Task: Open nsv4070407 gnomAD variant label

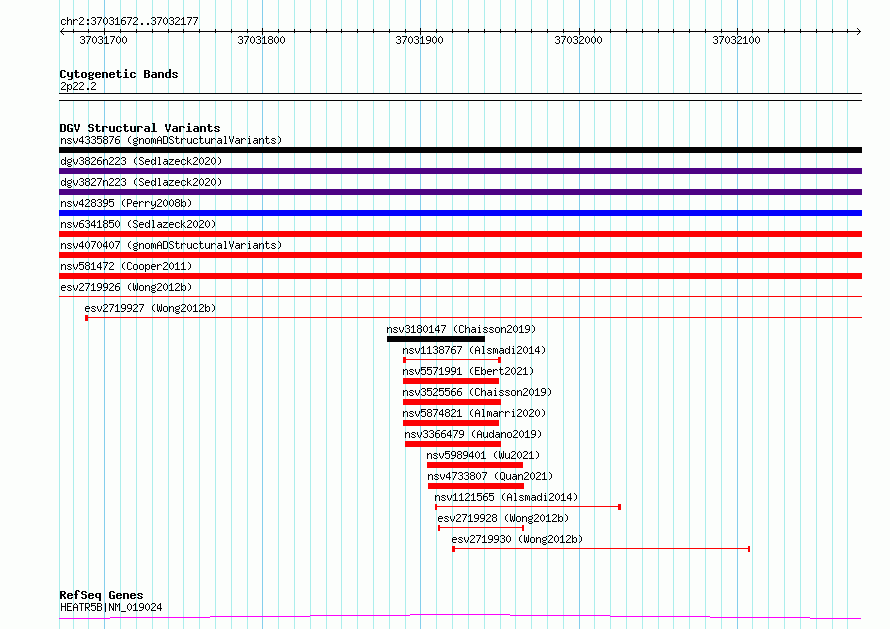Action: click(171, 245)
